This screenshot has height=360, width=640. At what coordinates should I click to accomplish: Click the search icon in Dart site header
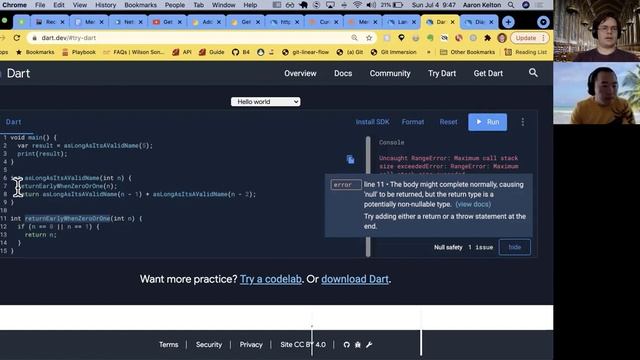(x=533, y=73)
